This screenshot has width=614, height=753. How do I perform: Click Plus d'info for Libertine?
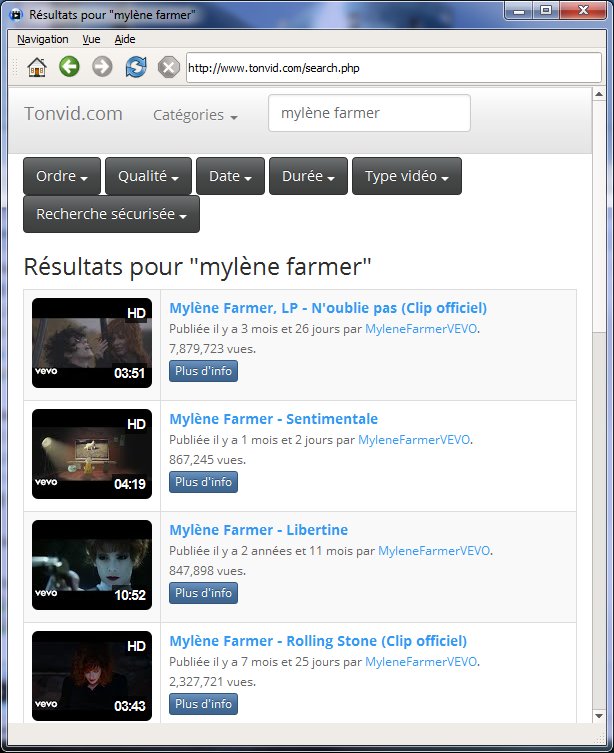(204, 593)
